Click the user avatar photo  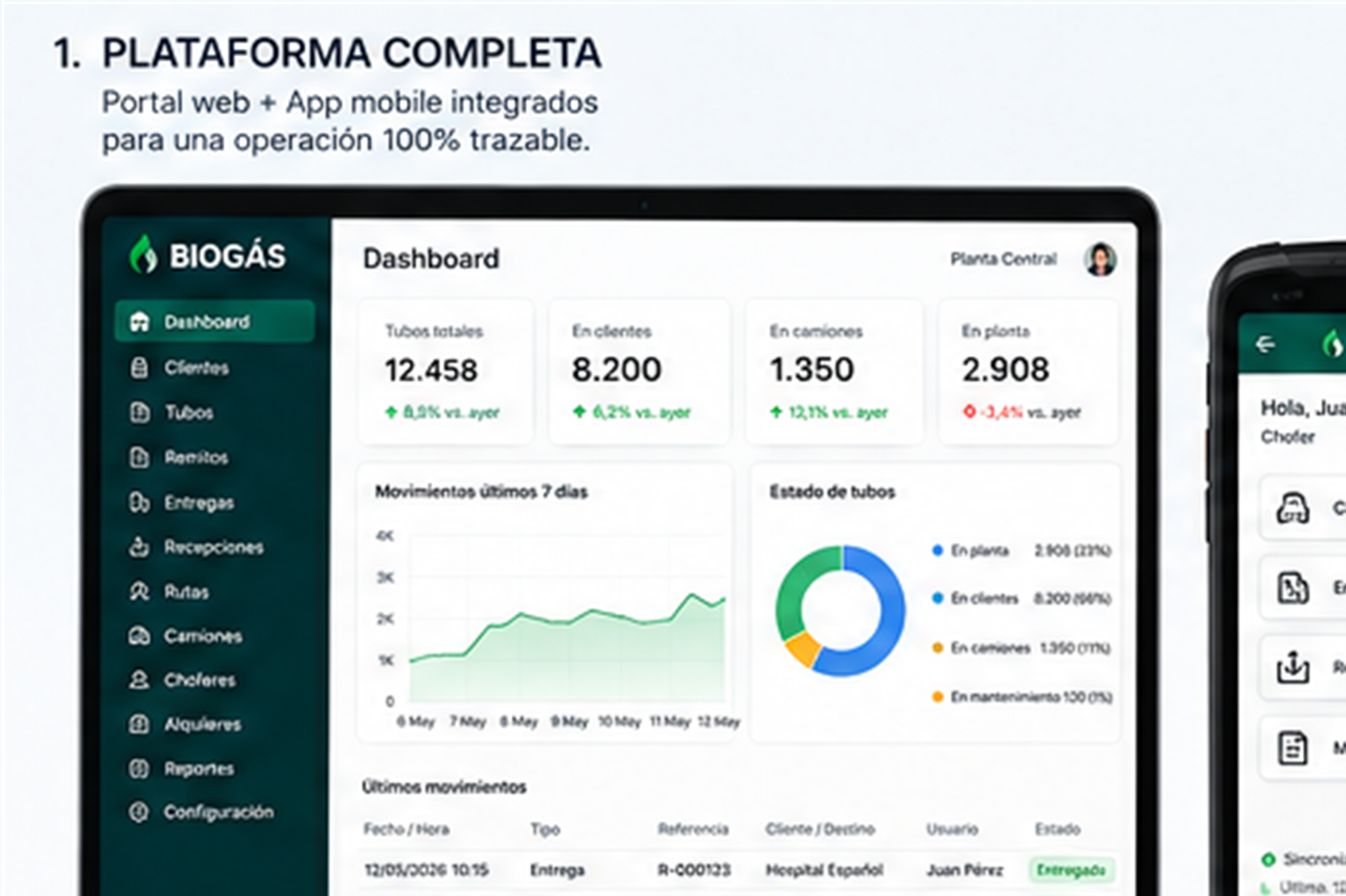point(1100,259)
